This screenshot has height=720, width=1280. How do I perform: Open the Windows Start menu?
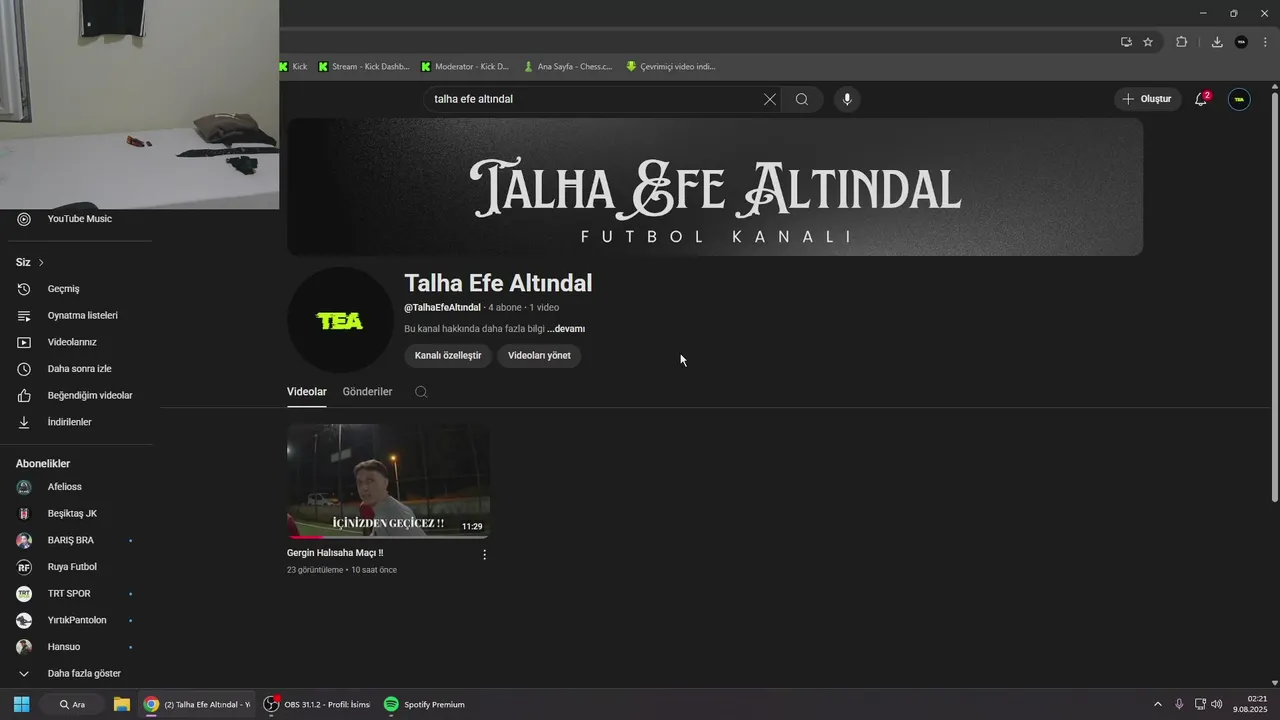(22, 704)
